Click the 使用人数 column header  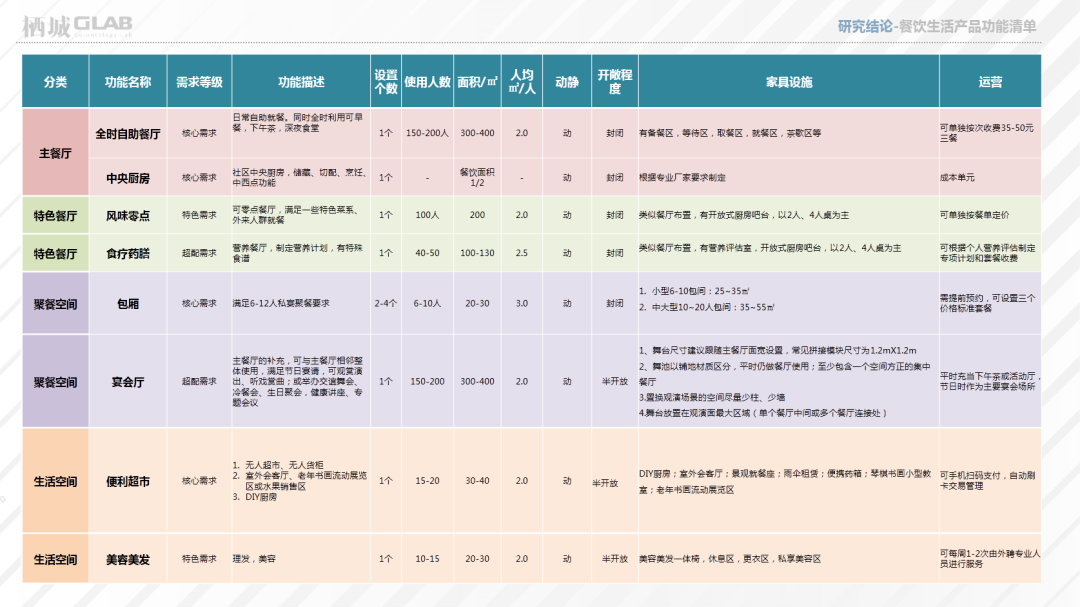(x=427, y=82)
